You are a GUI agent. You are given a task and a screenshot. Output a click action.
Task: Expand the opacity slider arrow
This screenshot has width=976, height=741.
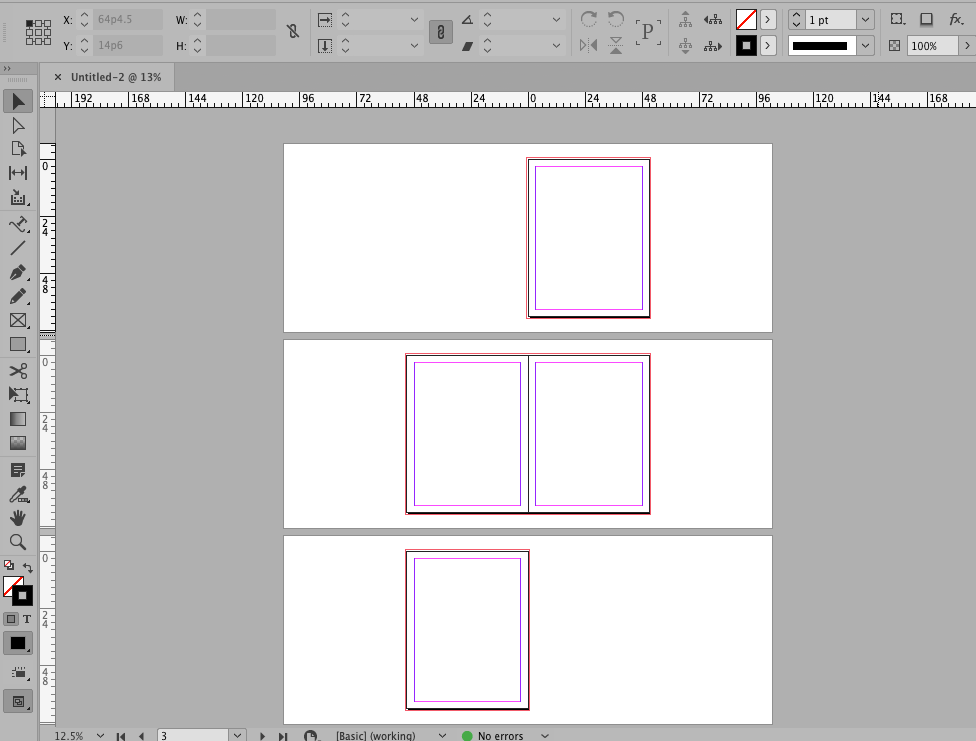(966, 45)
